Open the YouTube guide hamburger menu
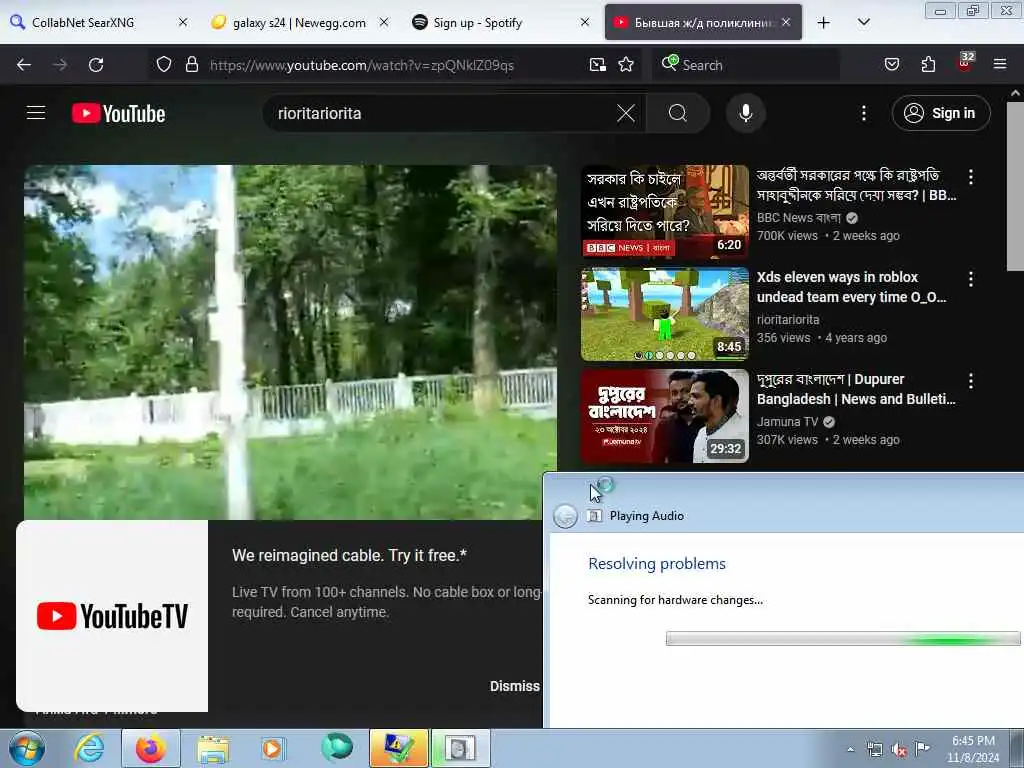 click(36, 113)
